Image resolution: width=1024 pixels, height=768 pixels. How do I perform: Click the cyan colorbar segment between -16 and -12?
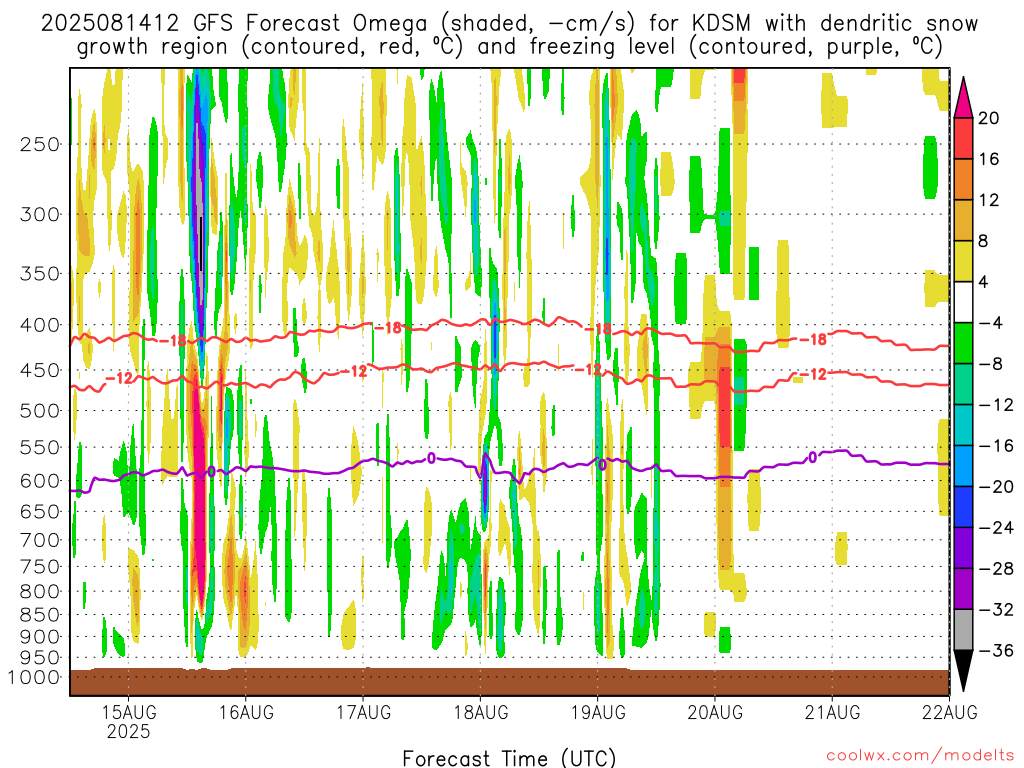[963, 425]
